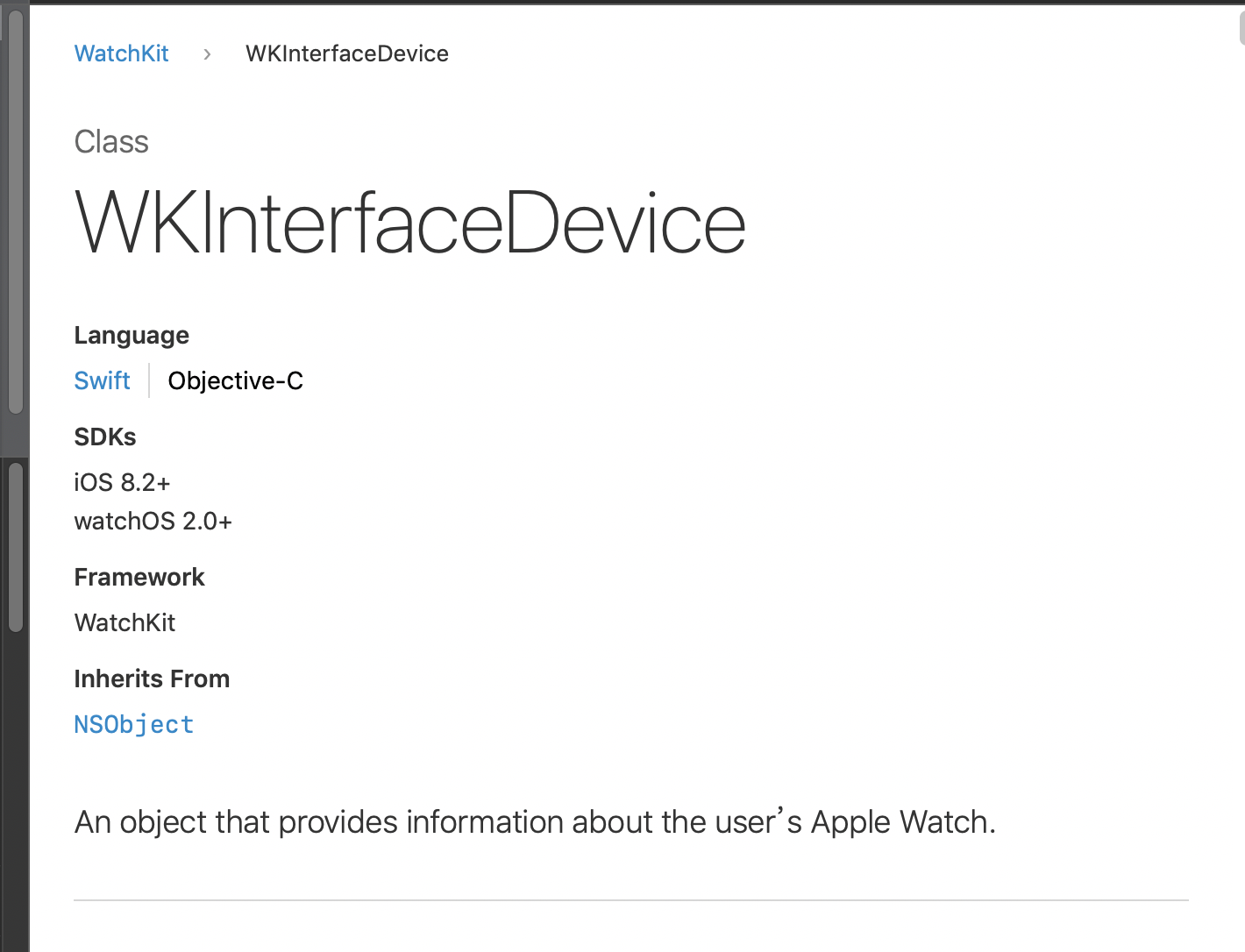Click the breadcrumb chevron separator arrow
Screen dimensions: 1245x952
[x=207, y=54]
